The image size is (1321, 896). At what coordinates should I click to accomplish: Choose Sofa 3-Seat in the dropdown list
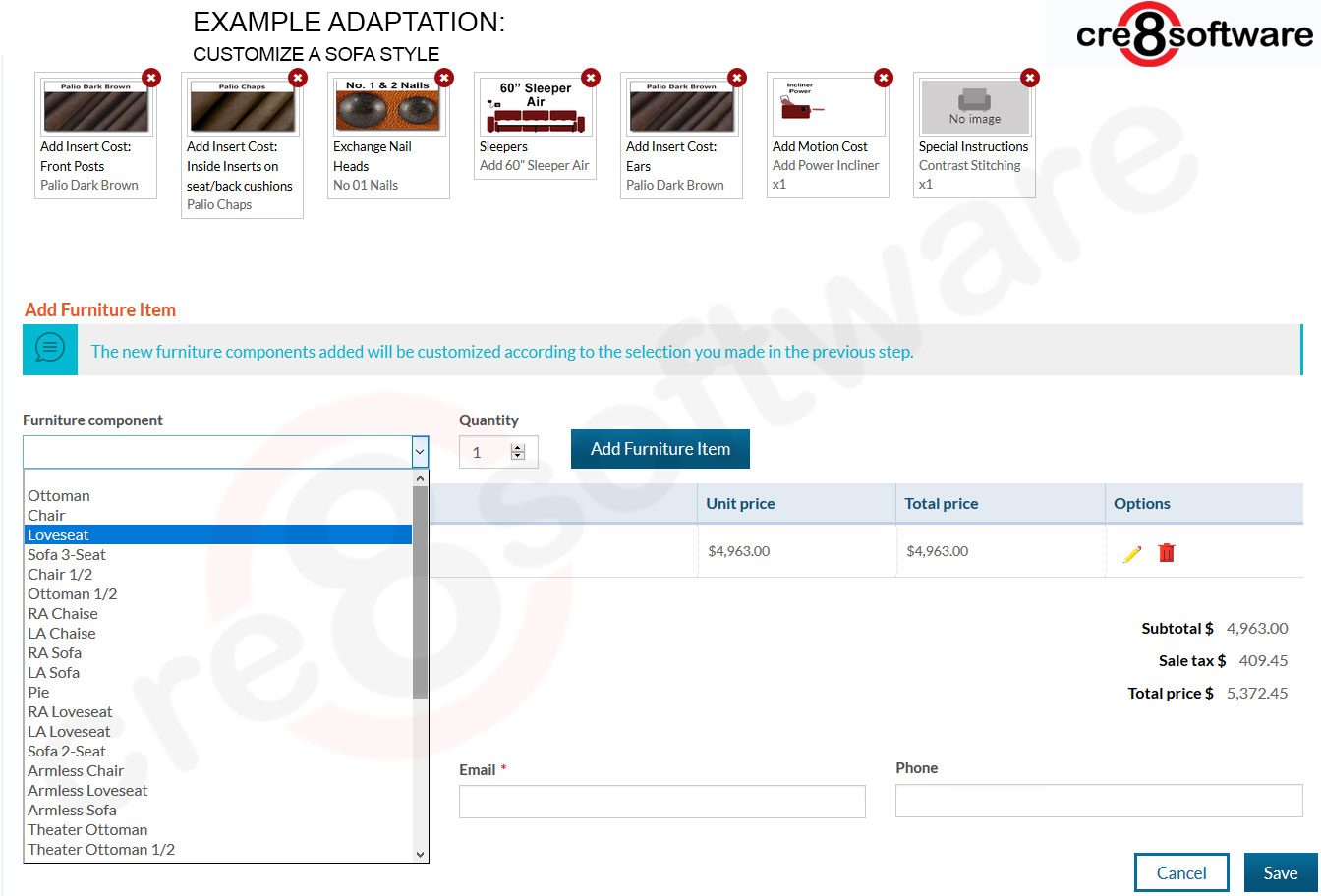click(x=67, y=555)
